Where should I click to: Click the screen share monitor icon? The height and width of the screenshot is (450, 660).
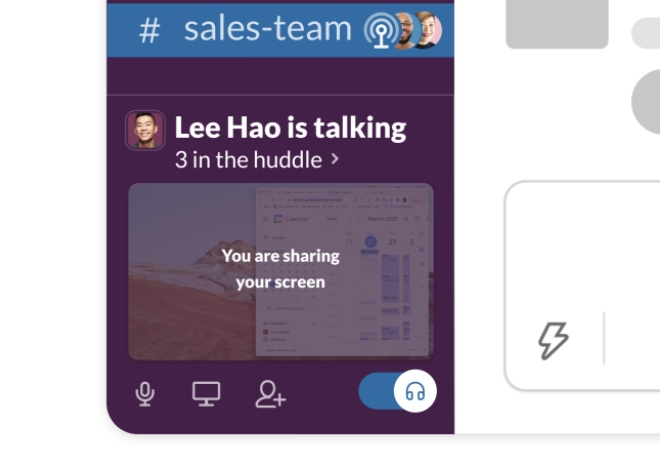(206, 394)
